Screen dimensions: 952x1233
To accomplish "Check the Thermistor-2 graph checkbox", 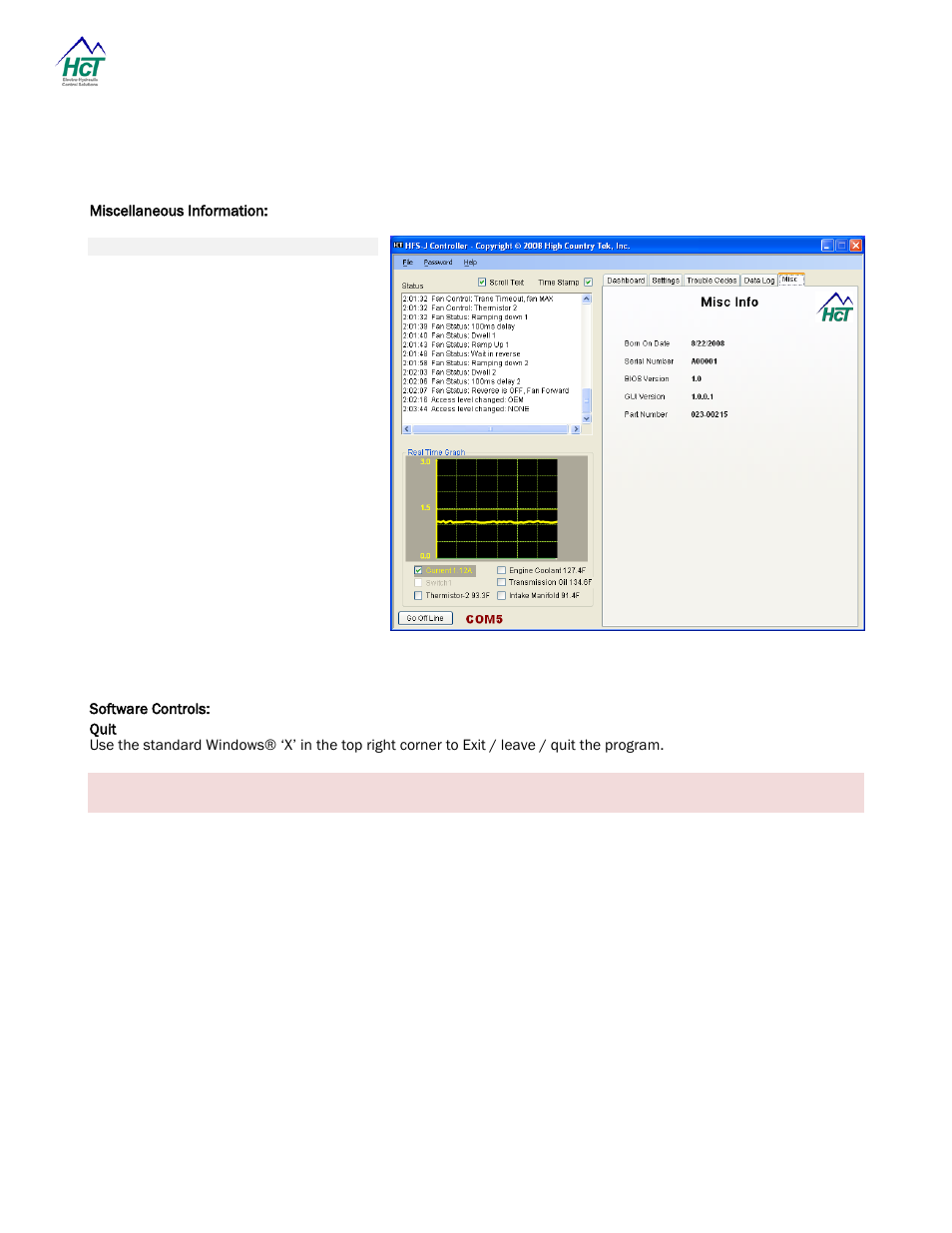I will 418,596.
